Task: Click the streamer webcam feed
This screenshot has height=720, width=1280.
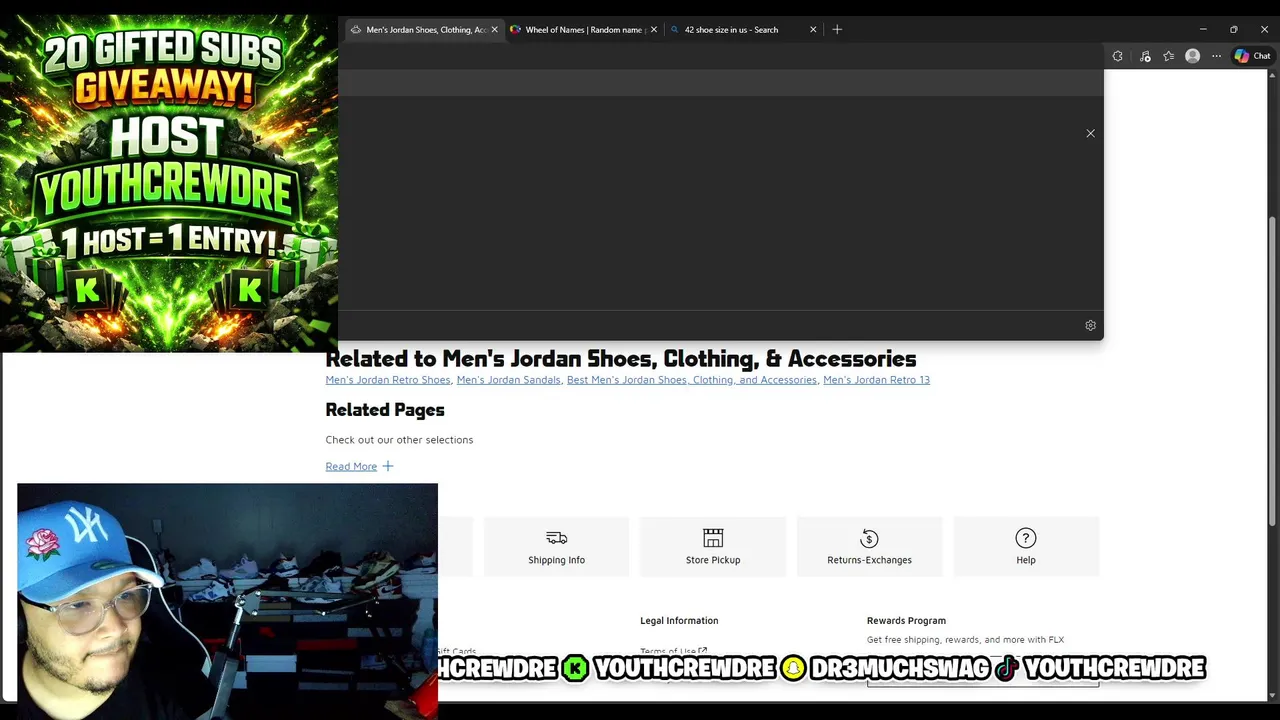Action: point(227,601)
